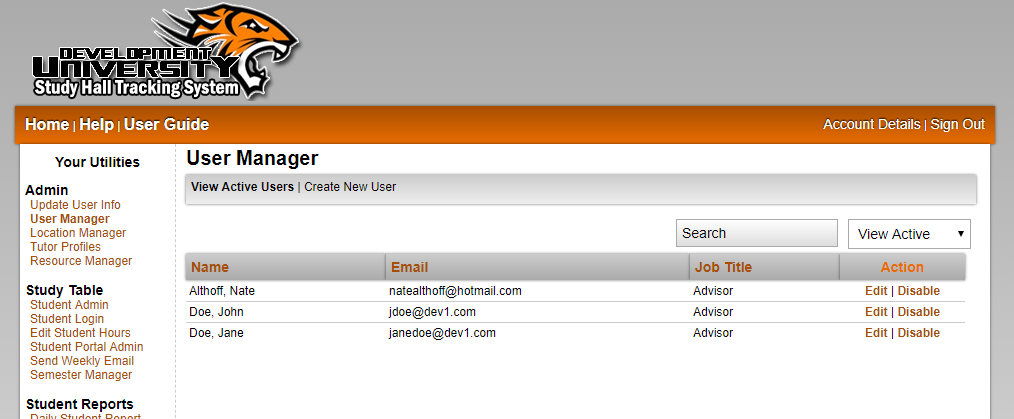The width and height of the screenshot is (1014, 419).
Task: Disable user Doe, Jane
Action: point(918,333)
